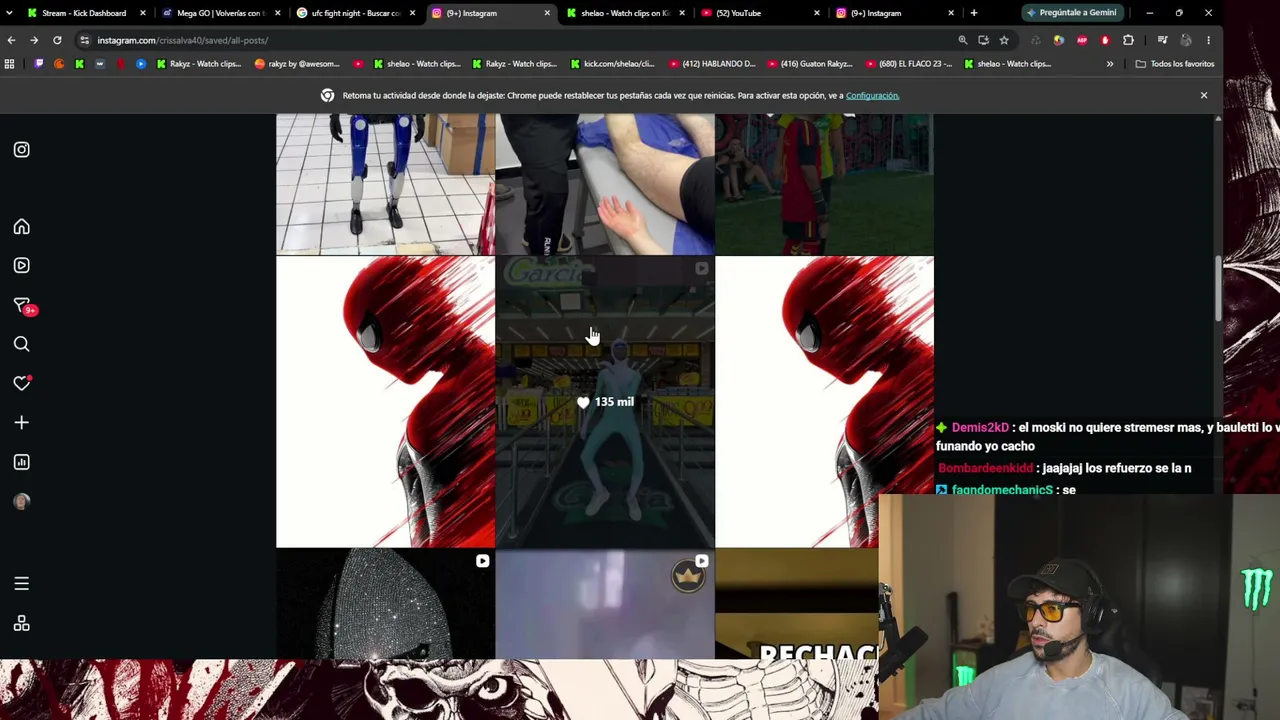Click chat username Bombardeenkidd

point(985,468)
